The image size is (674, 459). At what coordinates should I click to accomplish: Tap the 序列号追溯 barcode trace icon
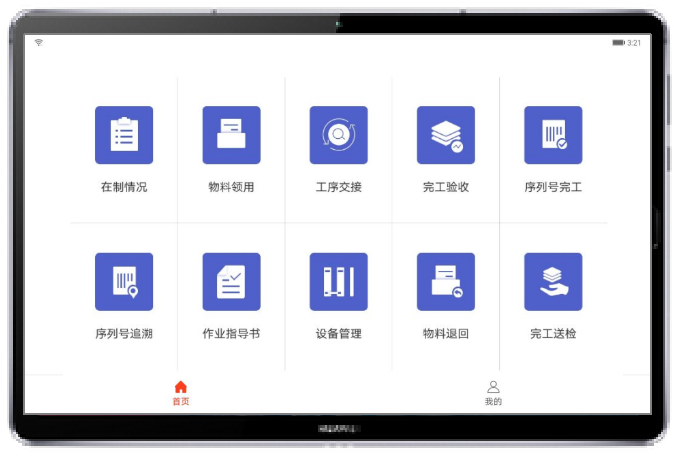[x=124, y=281]
